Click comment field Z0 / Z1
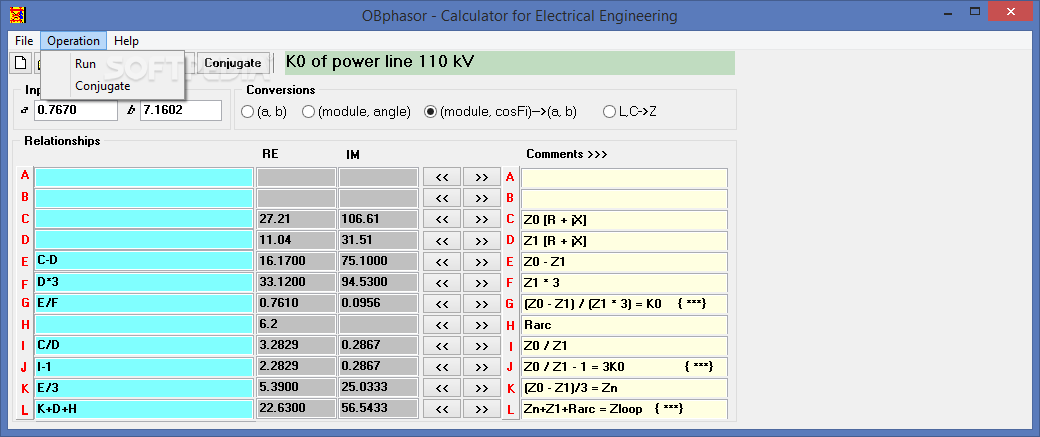The width and height of the screenshot is (1040, 437). (x=624, y=345)
